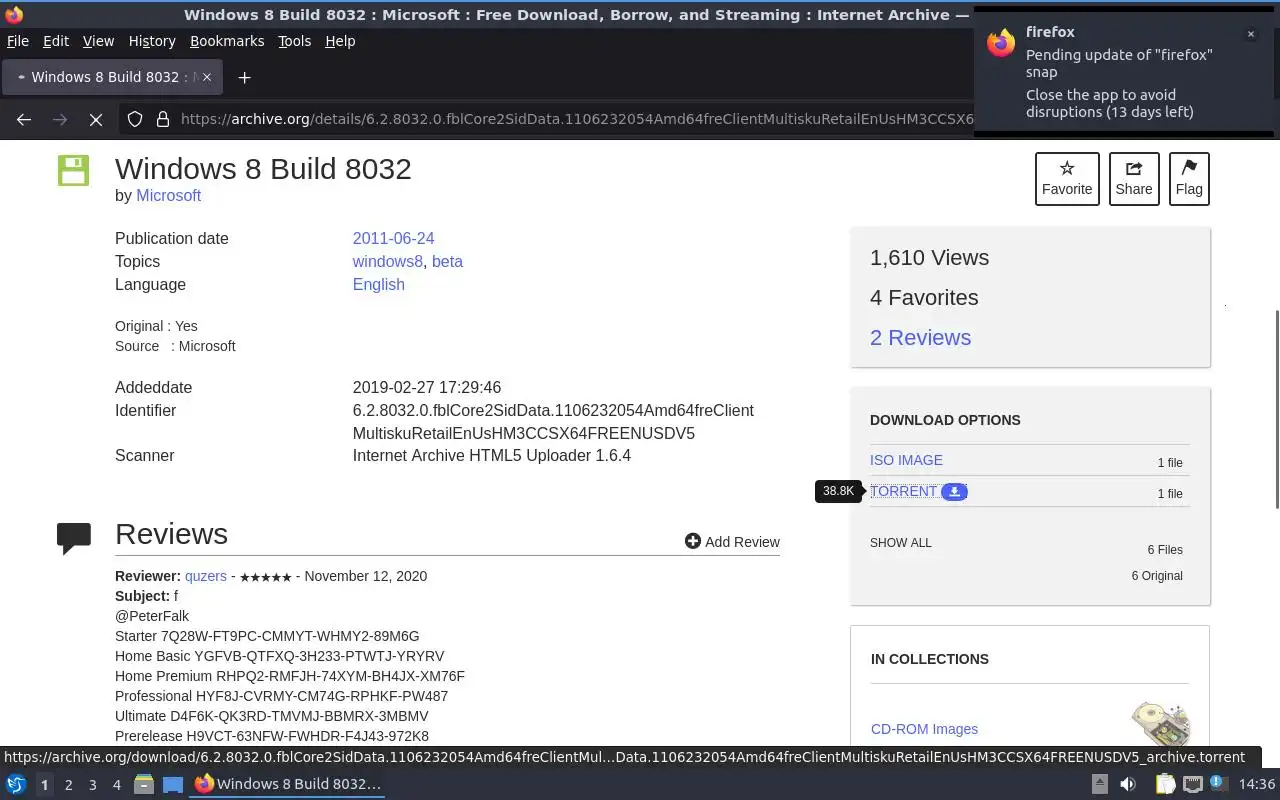Open the system start menu

click(x=16, y=784)
